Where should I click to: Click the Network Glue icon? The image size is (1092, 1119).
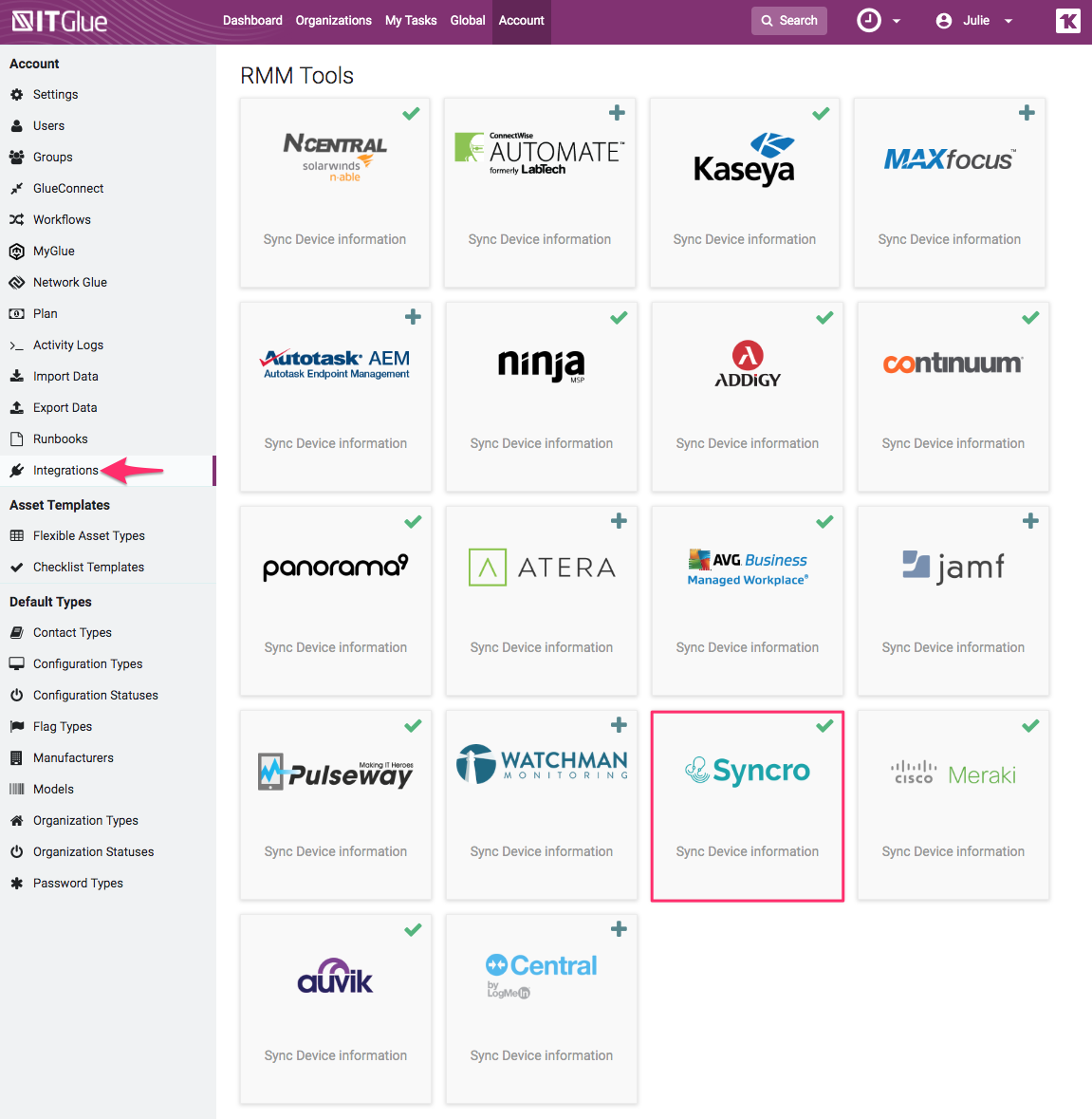point(17,283)
